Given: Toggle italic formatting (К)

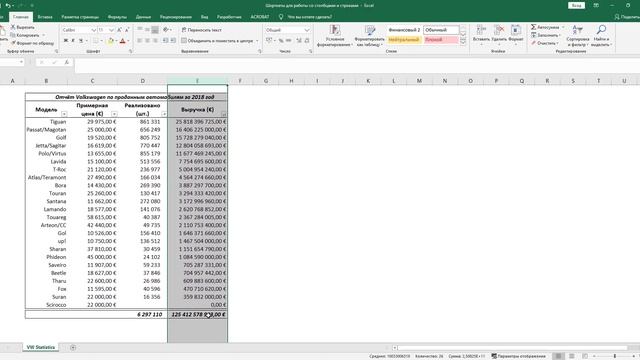Looking at the screenshot, I should 73,40.
